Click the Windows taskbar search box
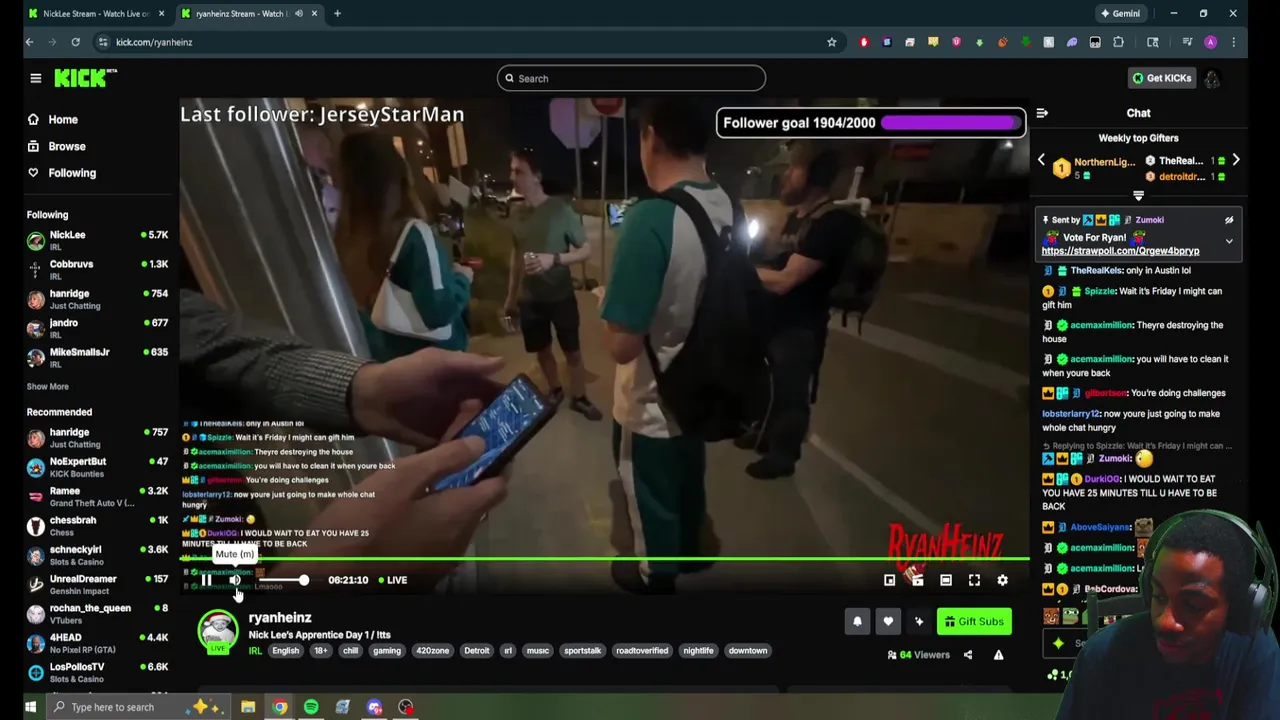This screenshot has width=1280, height=720. (138, 707)
